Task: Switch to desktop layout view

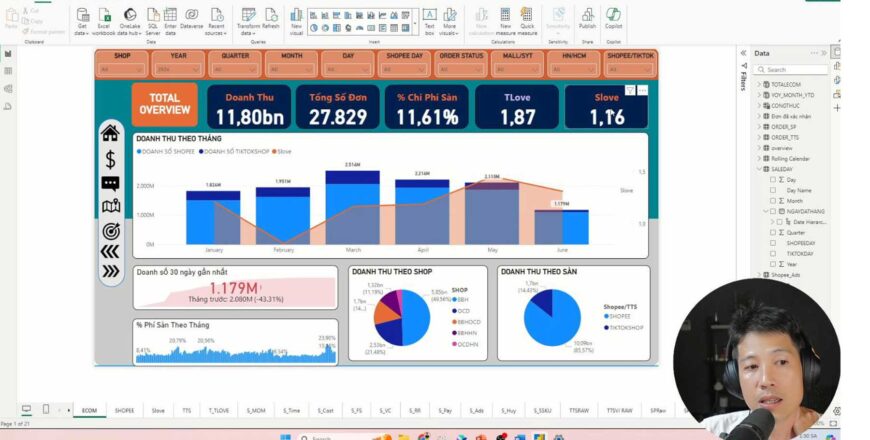Action: point(26,409)
